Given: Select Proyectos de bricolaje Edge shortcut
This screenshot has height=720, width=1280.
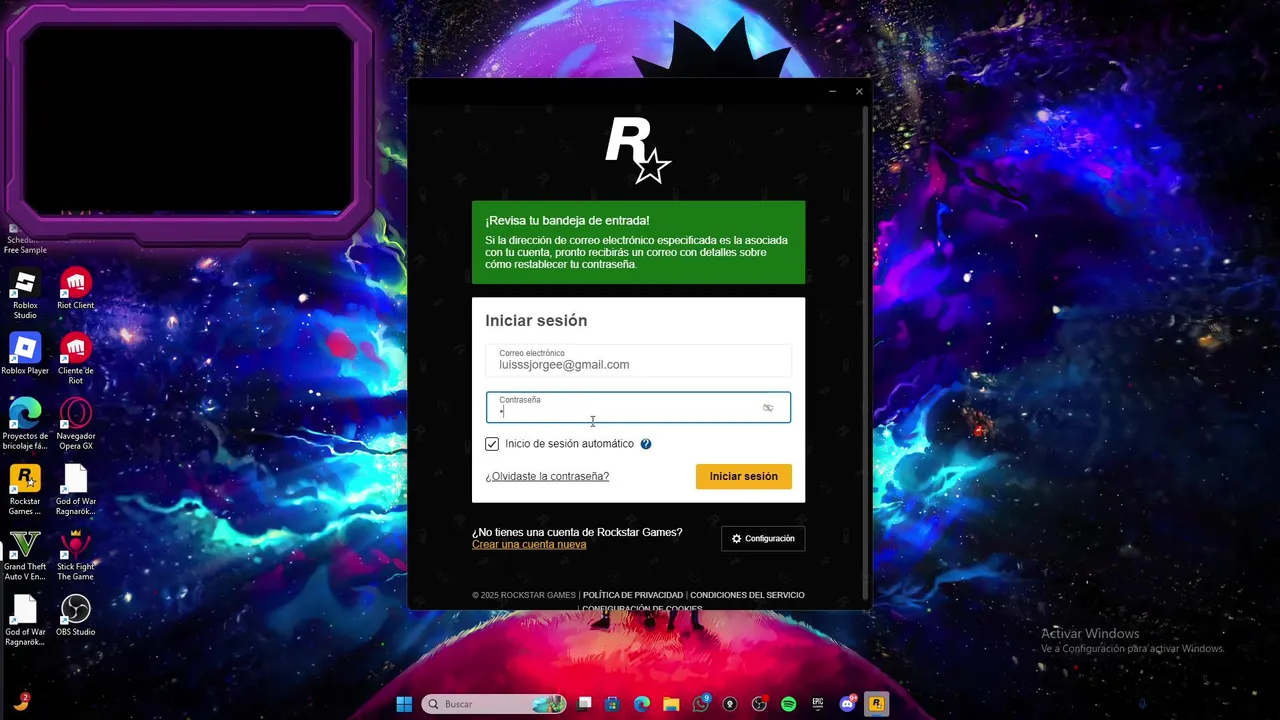Looking at the screenshot, I should 25,425.
